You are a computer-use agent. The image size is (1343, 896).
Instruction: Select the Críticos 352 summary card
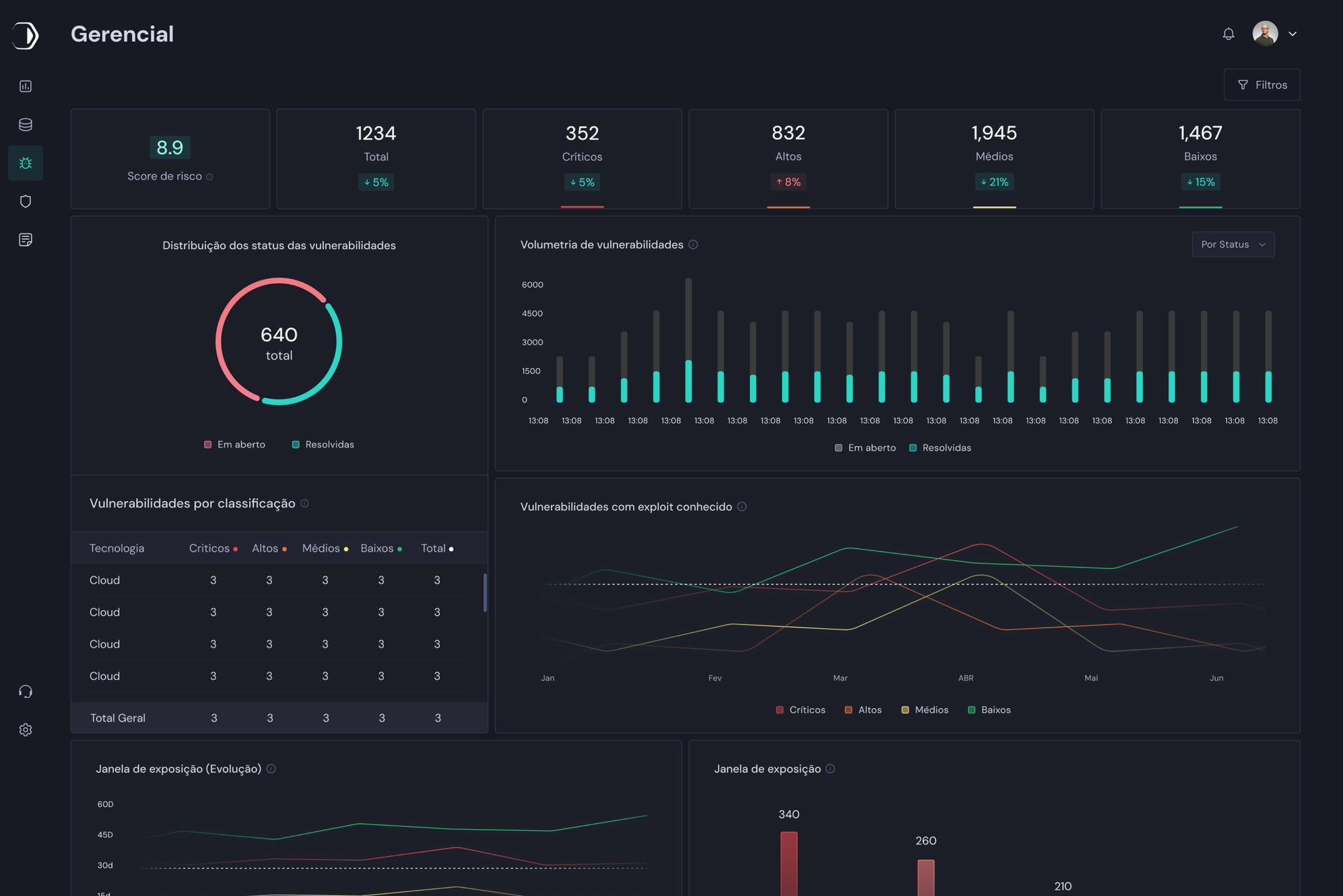[582, 158]
